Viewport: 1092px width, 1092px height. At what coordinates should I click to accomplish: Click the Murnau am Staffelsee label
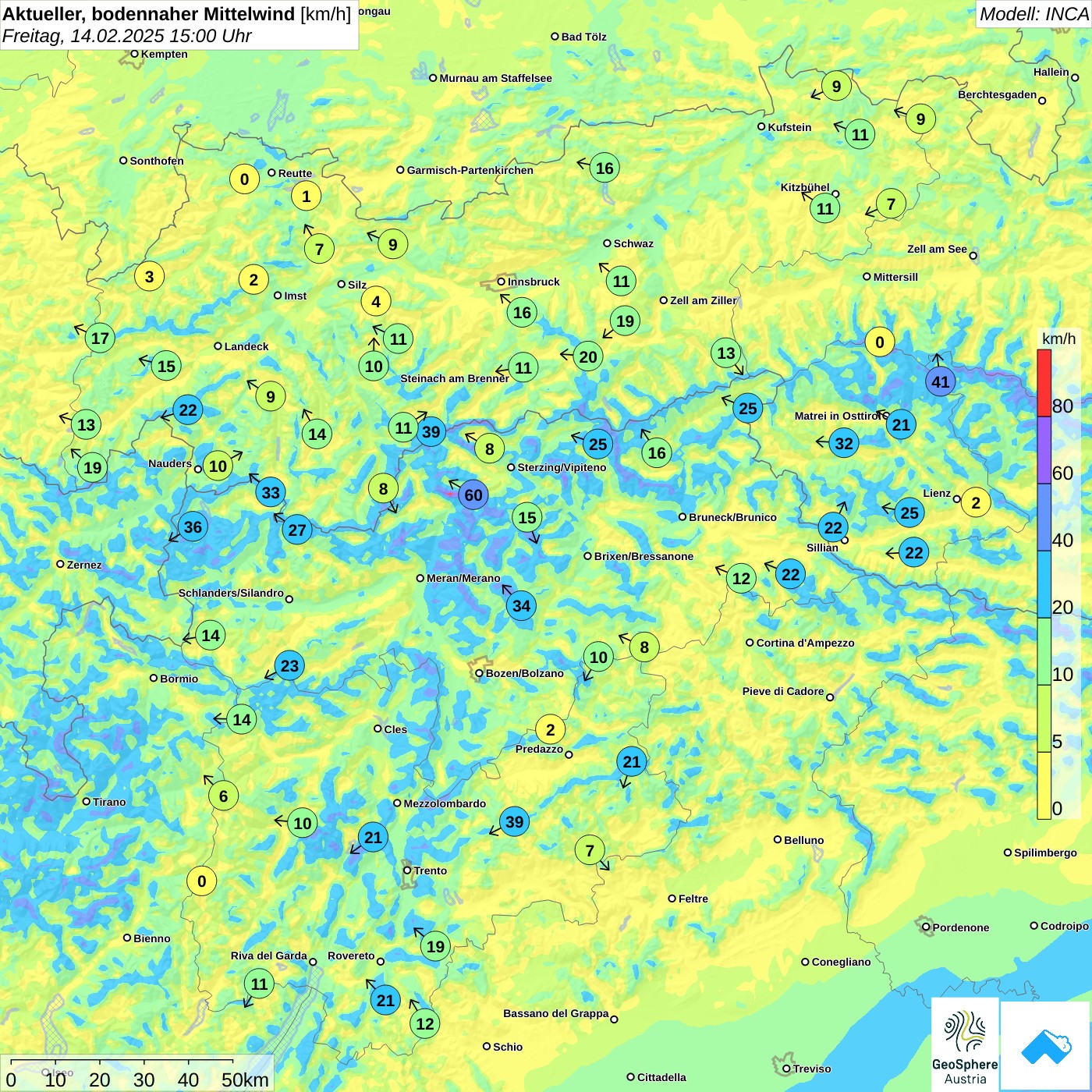(495, 78)
